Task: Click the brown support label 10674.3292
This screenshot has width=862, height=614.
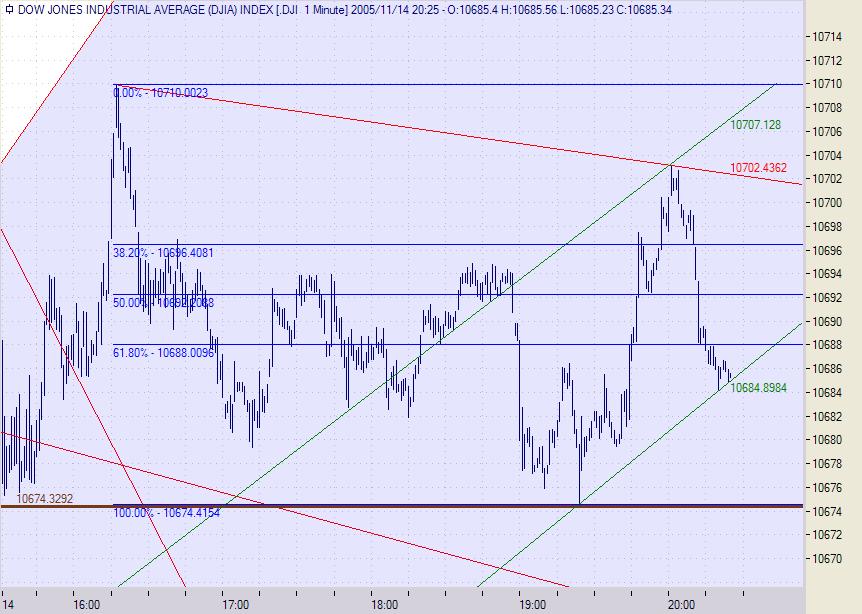Action: 45,499
